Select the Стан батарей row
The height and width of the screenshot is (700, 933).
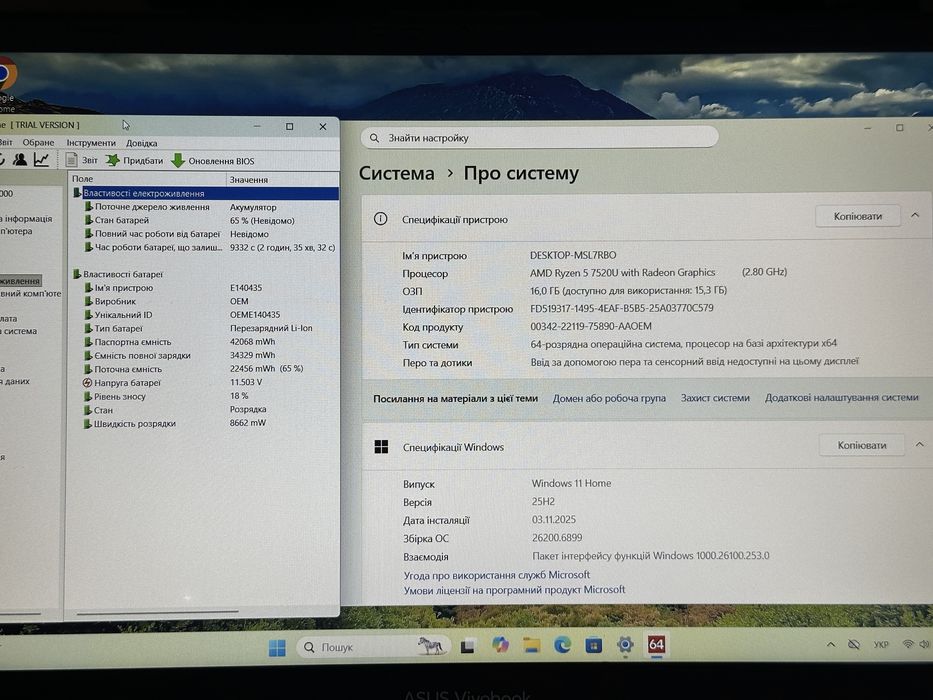(x=205, y=220)
